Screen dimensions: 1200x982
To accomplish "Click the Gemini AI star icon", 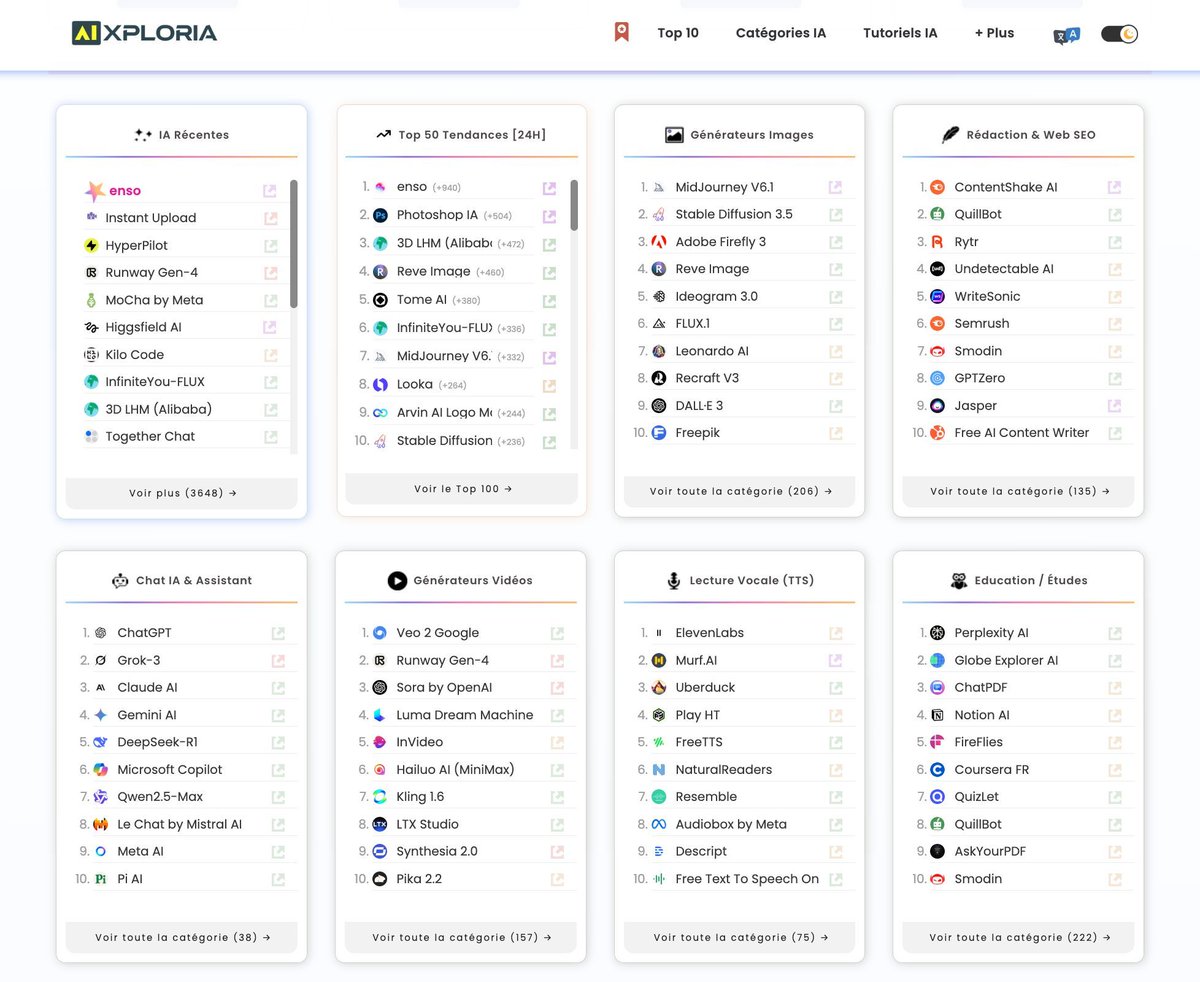I will point(100,715).
